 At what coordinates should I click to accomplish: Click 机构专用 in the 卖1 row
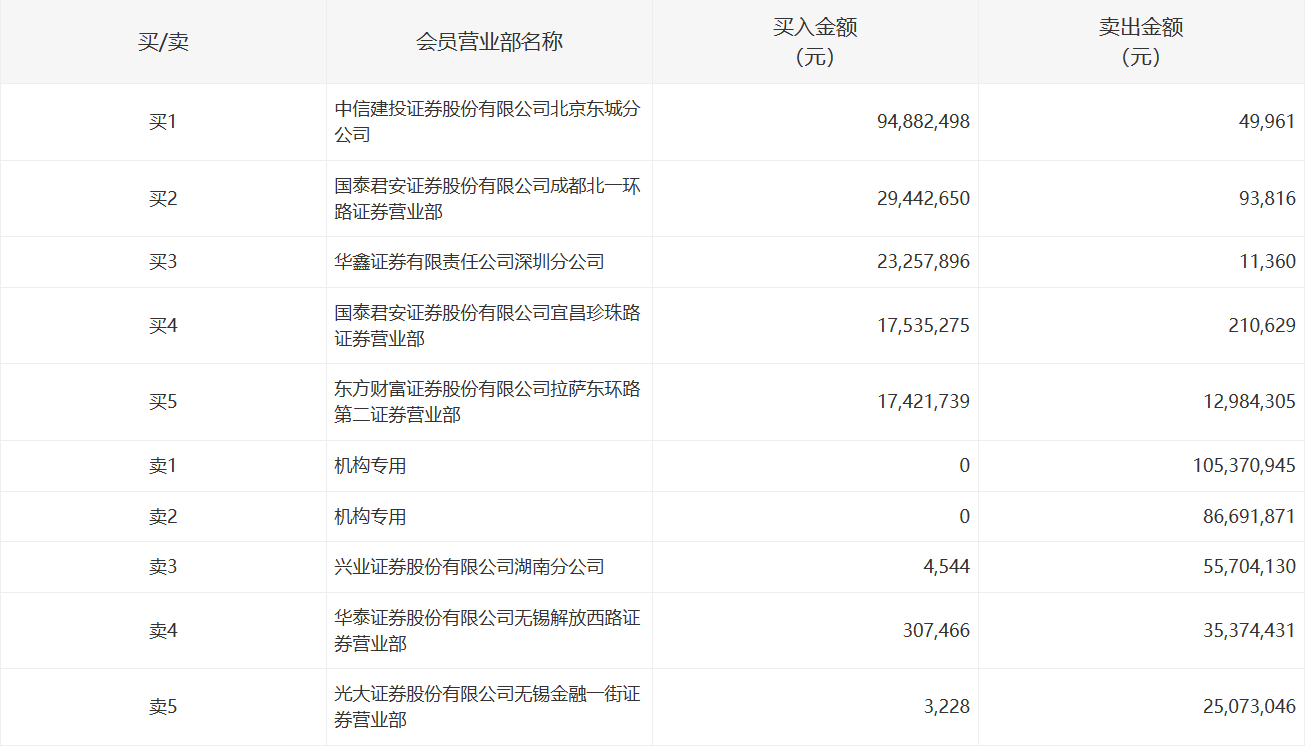(370, 466)
